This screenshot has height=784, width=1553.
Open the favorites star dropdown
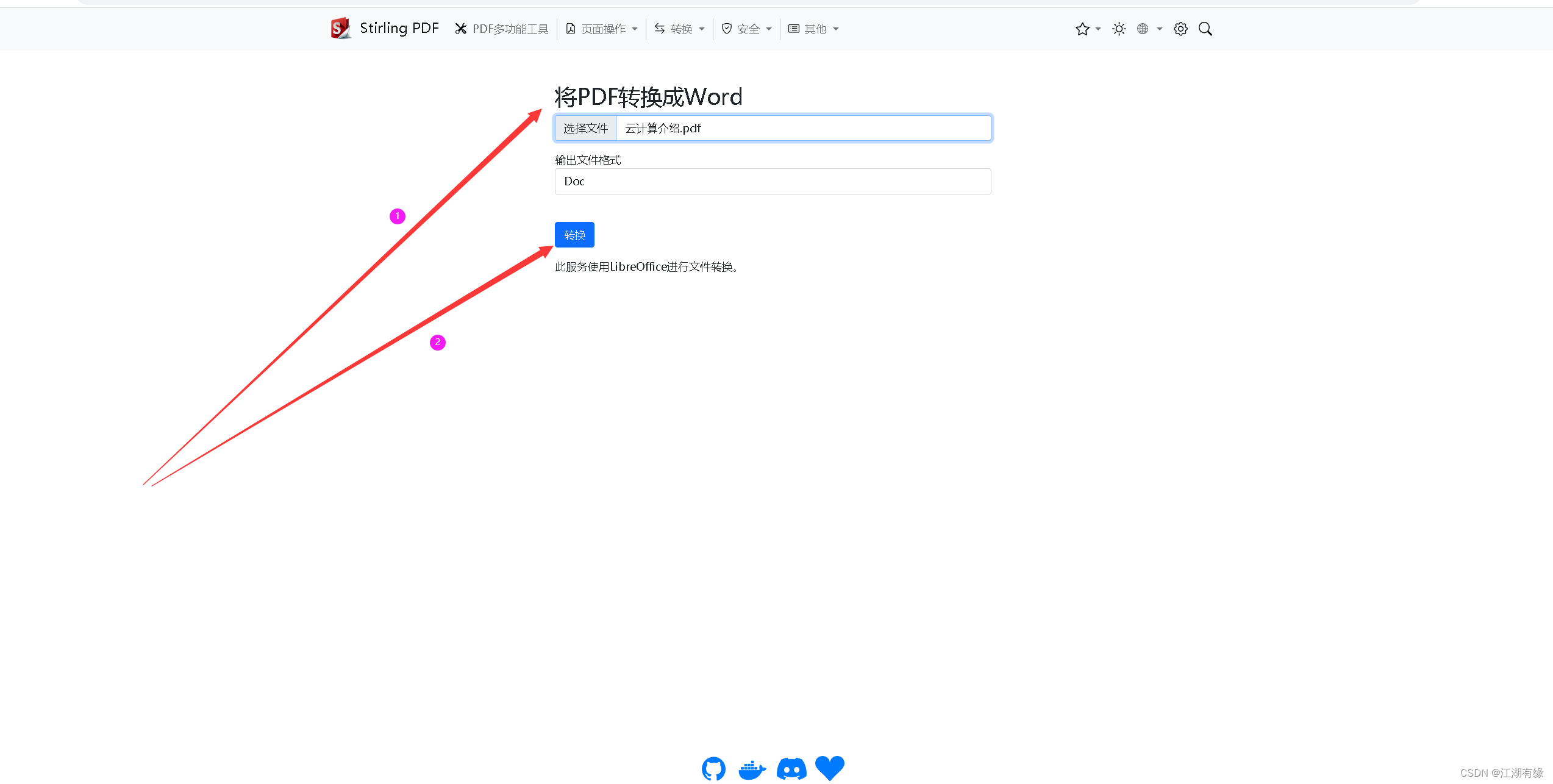tap(1088, 29)
